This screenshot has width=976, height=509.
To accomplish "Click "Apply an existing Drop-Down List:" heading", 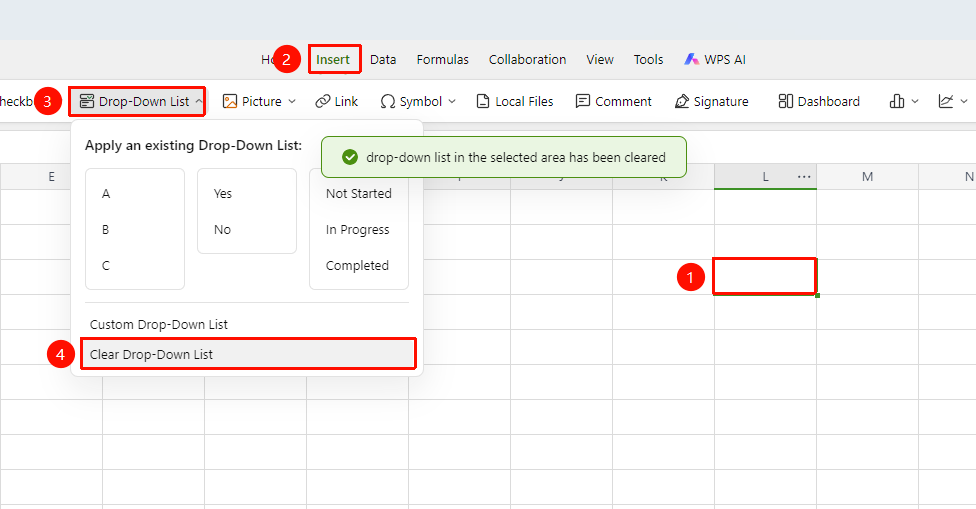I will click(194, 146).
